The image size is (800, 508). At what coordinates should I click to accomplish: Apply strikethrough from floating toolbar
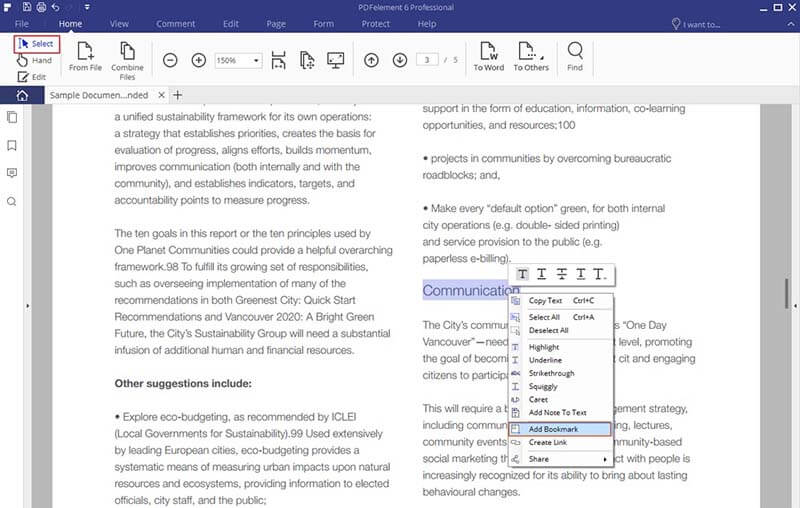coord(561,274)
